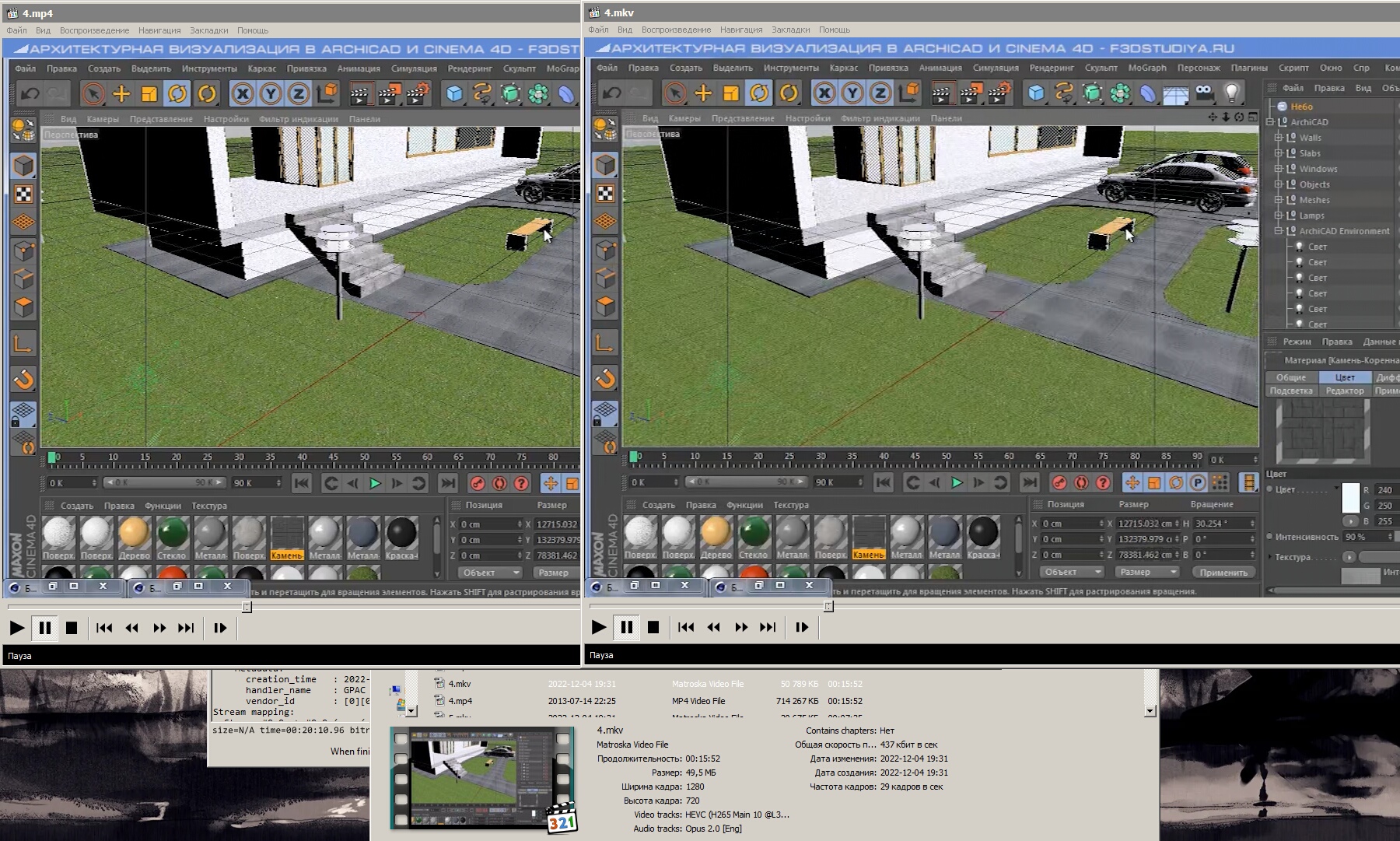Click the white Цвет color swatch
This screenshot has height=841, width=1400.
1351,497
